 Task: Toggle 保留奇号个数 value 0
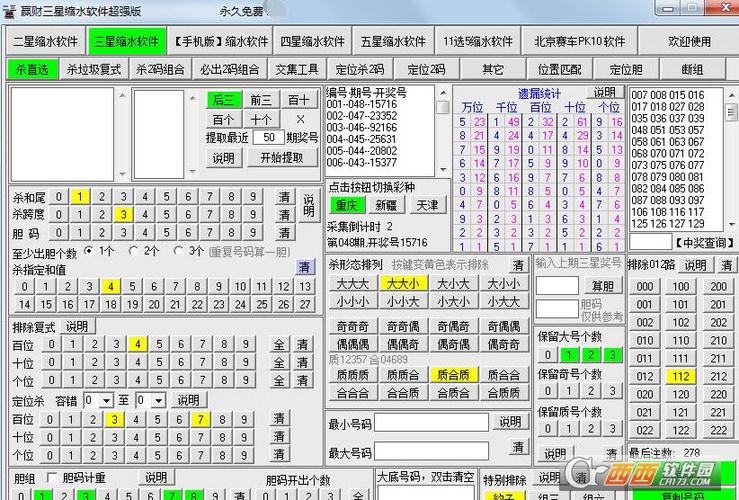pos(548,391)
